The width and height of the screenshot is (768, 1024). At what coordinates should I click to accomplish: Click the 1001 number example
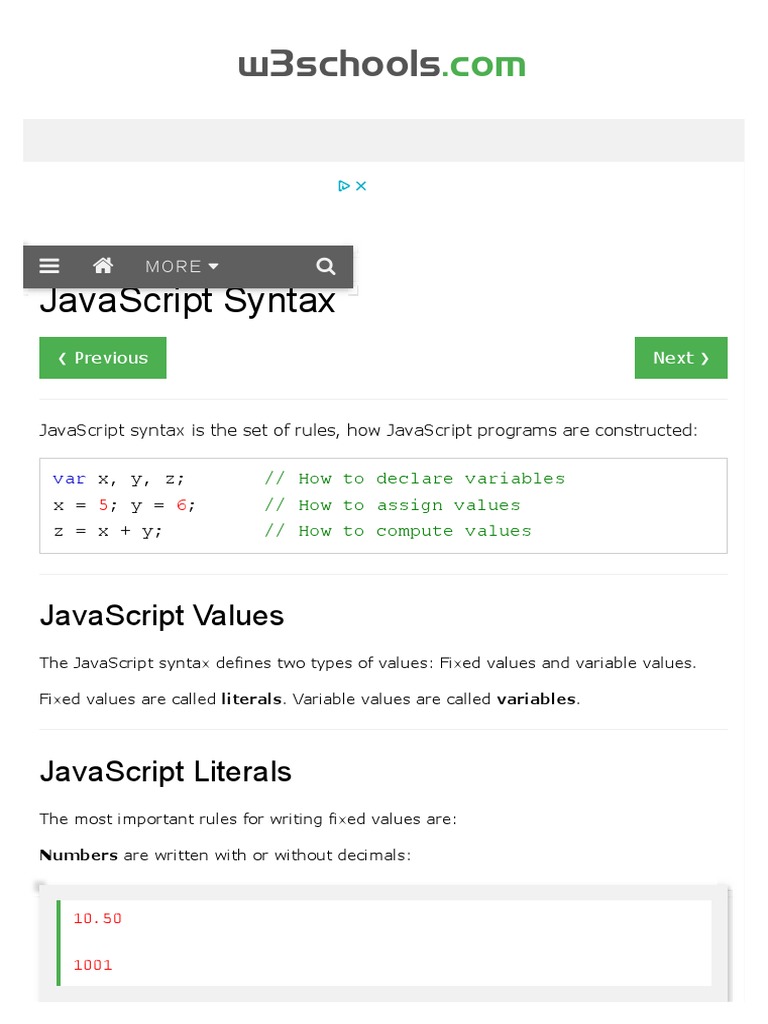click(93, 965)
